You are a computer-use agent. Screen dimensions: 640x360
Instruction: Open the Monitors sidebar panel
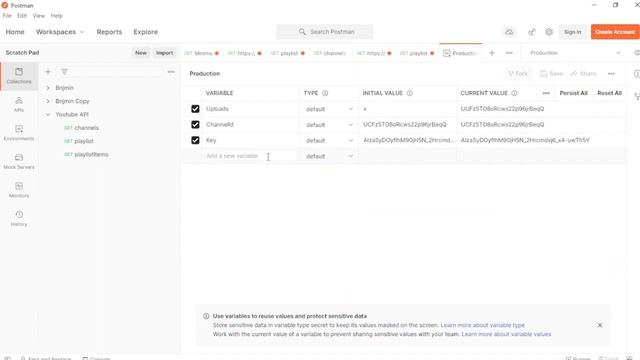(x=19, y=190)
